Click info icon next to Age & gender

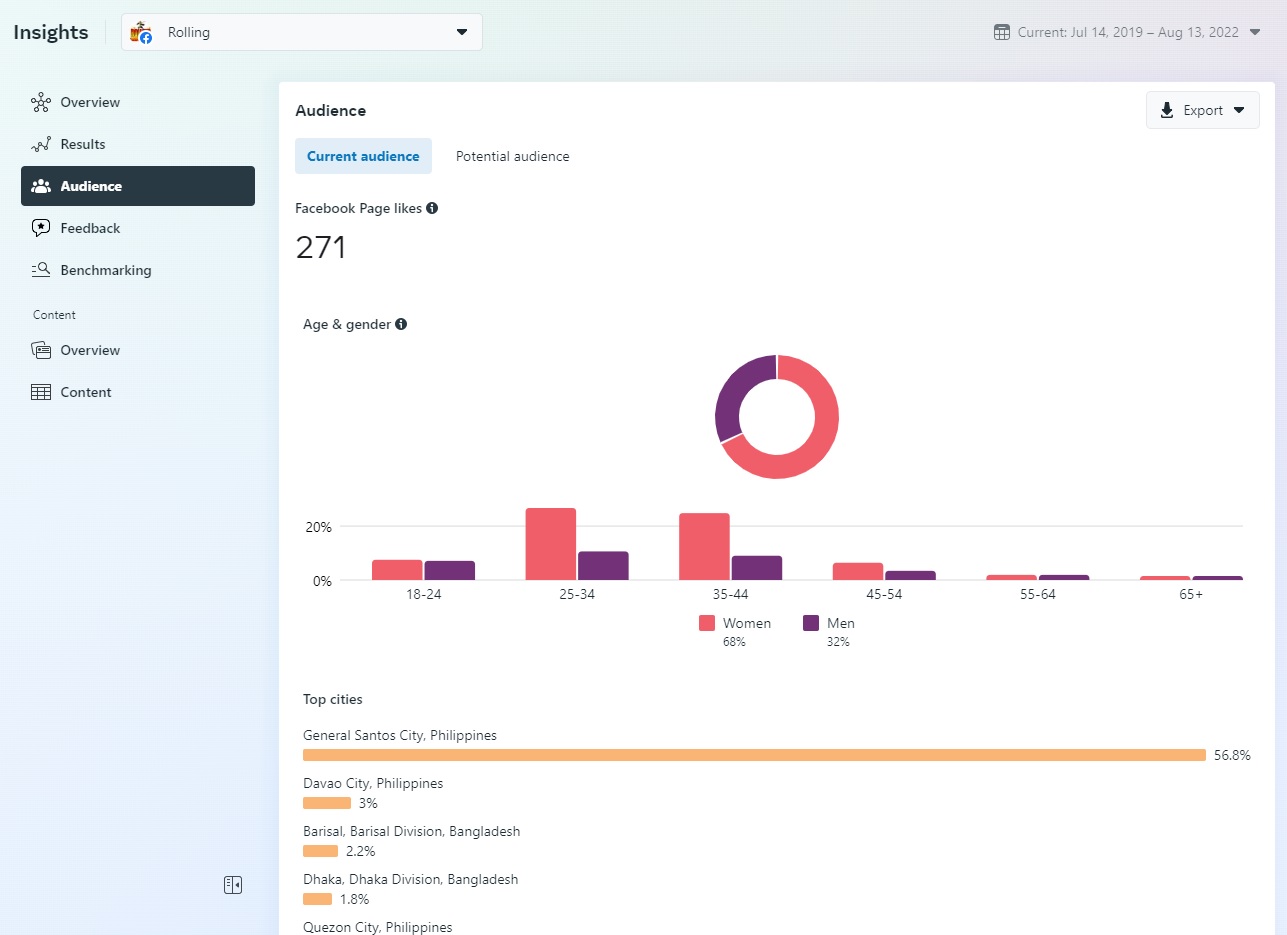point(401,324)
